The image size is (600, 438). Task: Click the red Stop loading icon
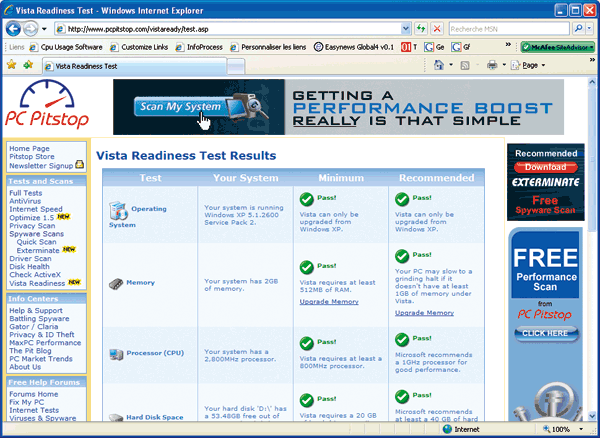point(437,29)
